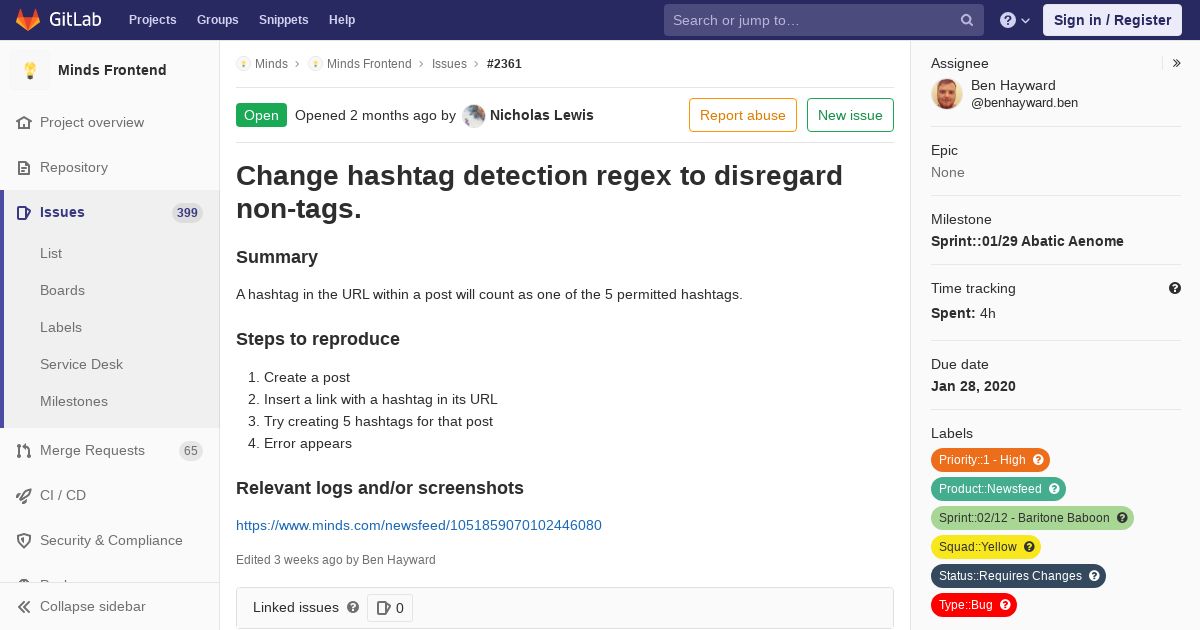Click the Minds Frontend lightbulb avatar
The height and width of the screenshot is (630, 1200).
[x=30, y=70]
